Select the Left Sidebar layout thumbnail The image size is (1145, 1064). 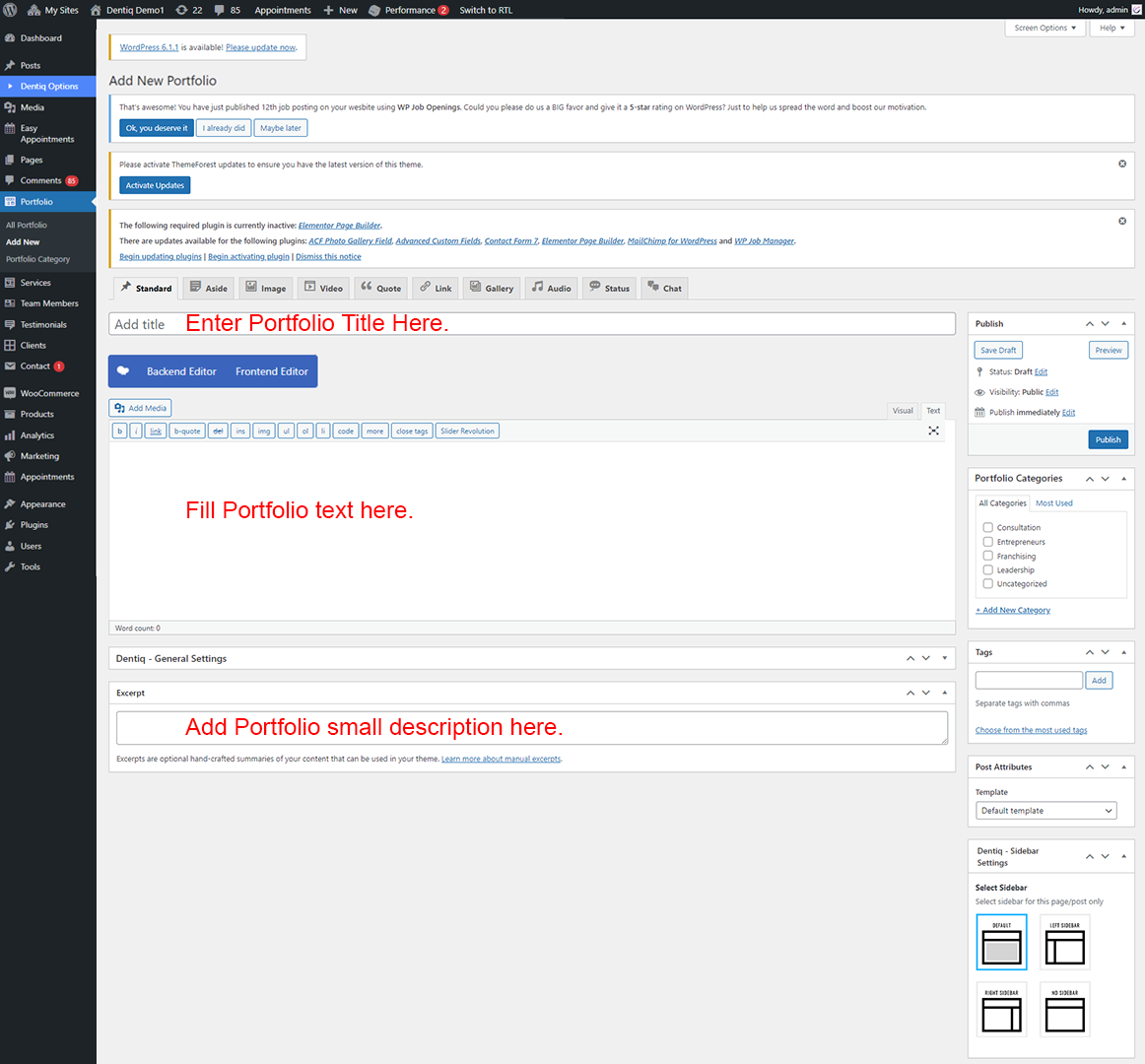point(1064,942)
